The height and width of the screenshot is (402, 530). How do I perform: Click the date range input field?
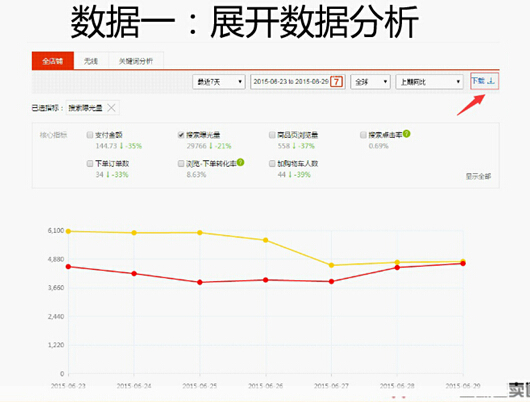297,82
